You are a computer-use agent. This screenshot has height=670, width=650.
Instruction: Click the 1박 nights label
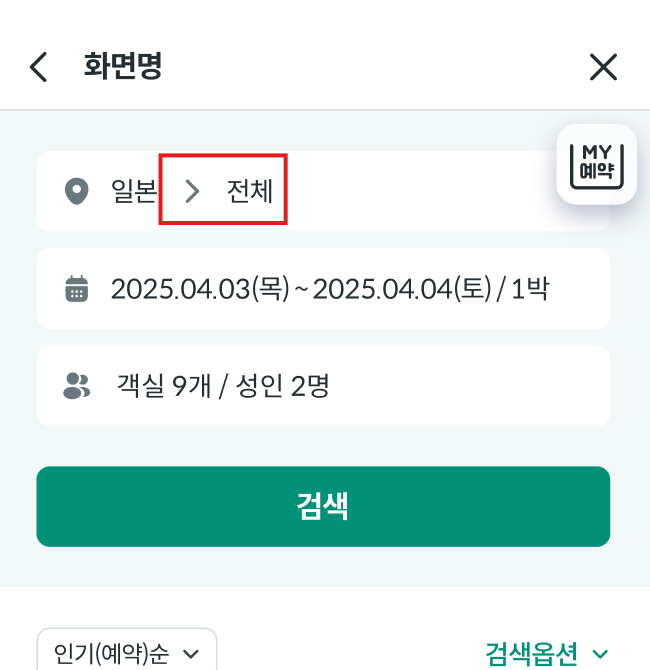(530, 289)
